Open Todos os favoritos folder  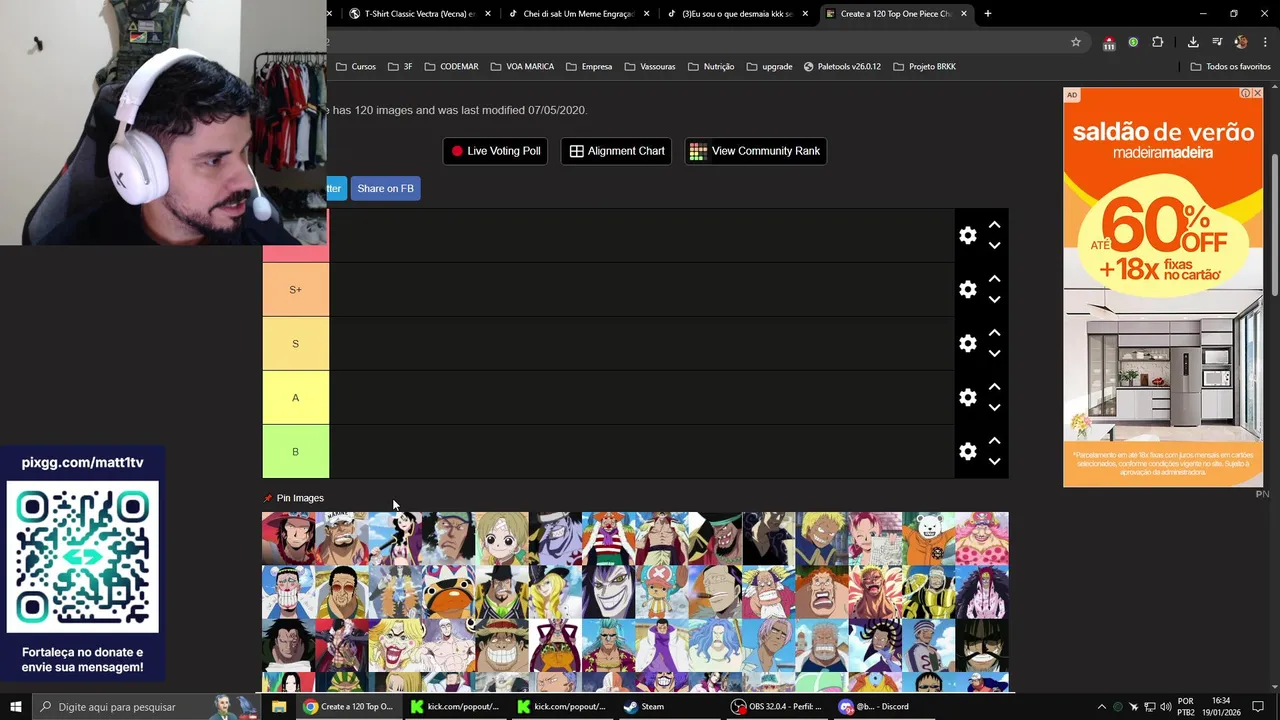click(x=1231, y=67)
